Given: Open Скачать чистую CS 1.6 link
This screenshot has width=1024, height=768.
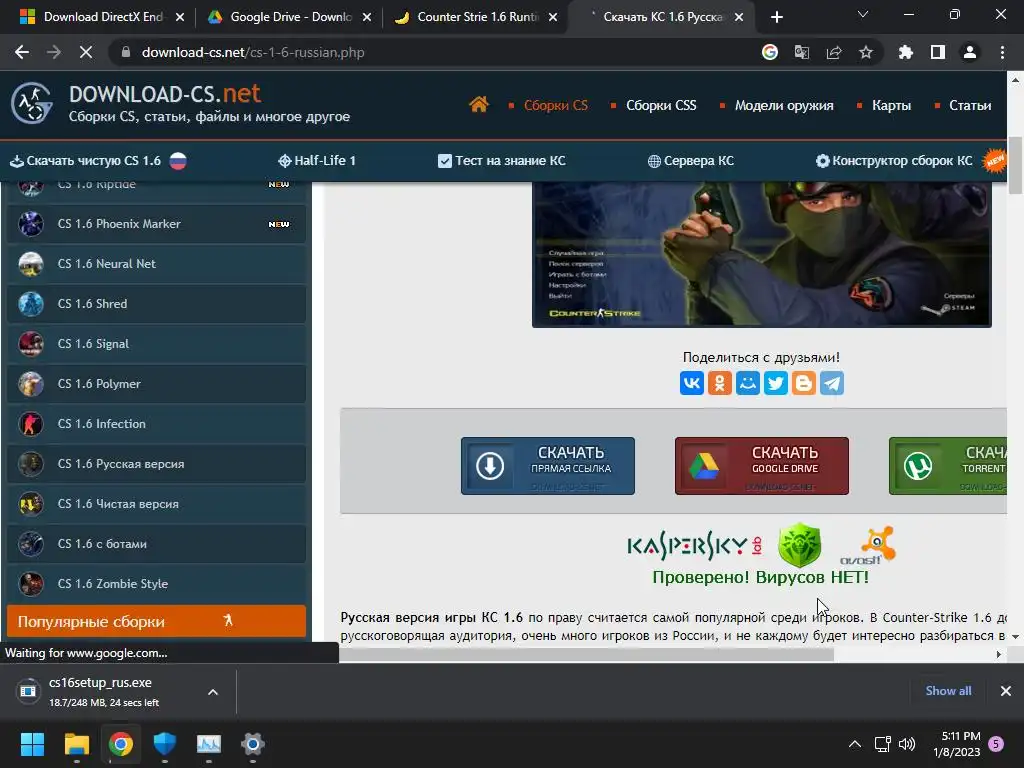Looking at the screenshot, I should coord(98,161).
